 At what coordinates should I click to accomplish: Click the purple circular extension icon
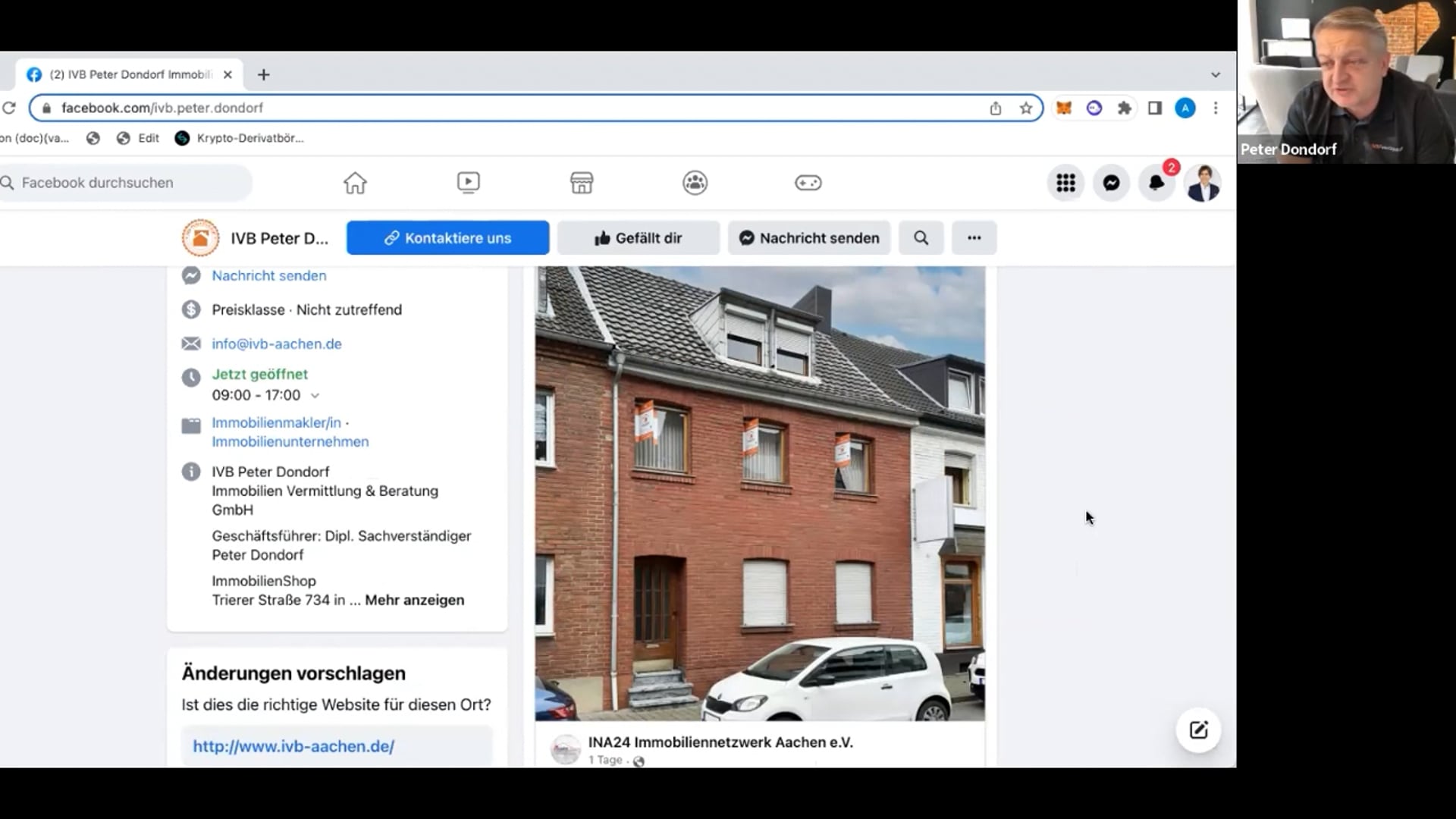pyautogui.click(x=1094, y=108)
